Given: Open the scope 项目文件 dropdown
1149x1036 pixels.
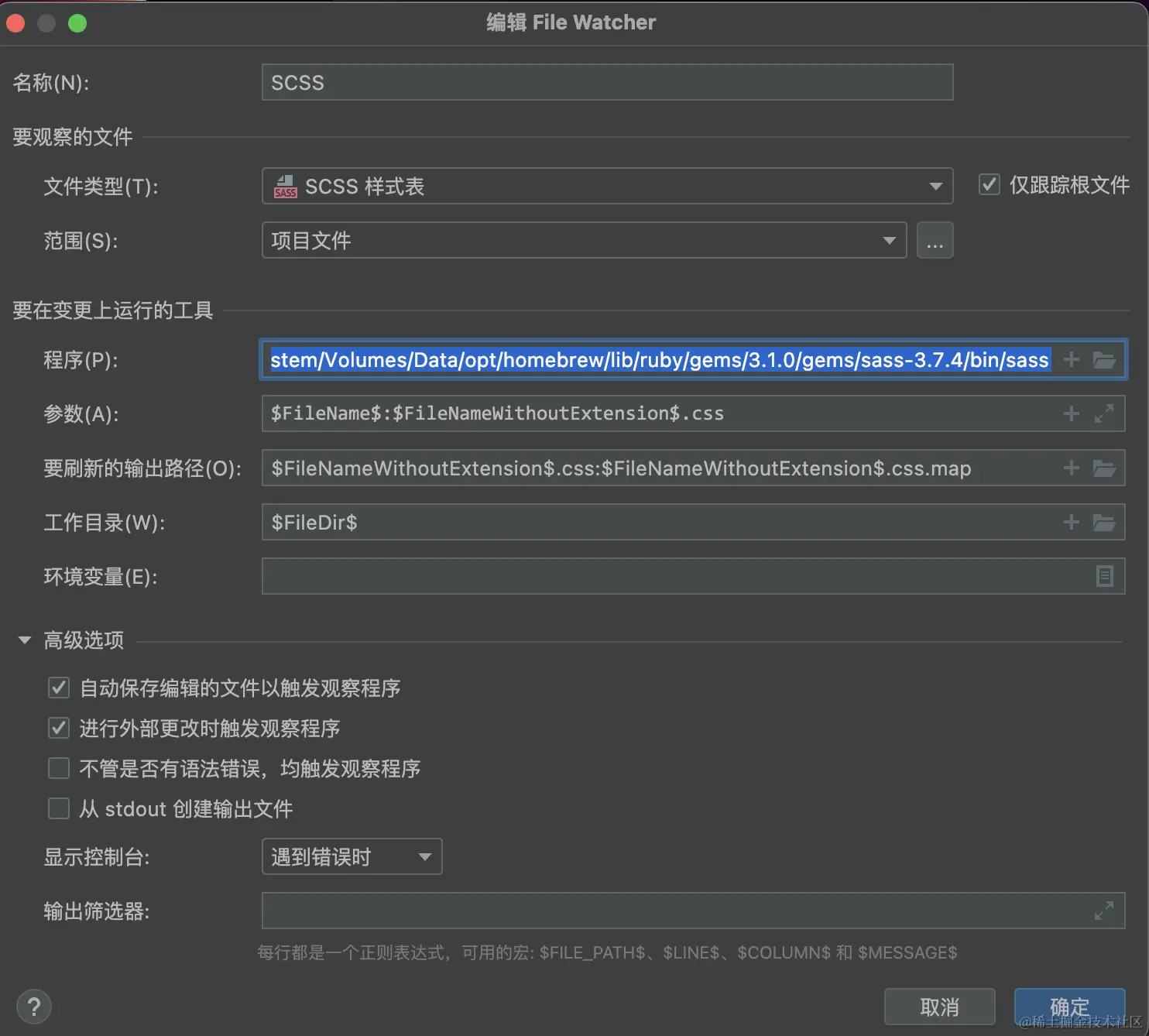Looking at the screenshot, I should [585, 241].
